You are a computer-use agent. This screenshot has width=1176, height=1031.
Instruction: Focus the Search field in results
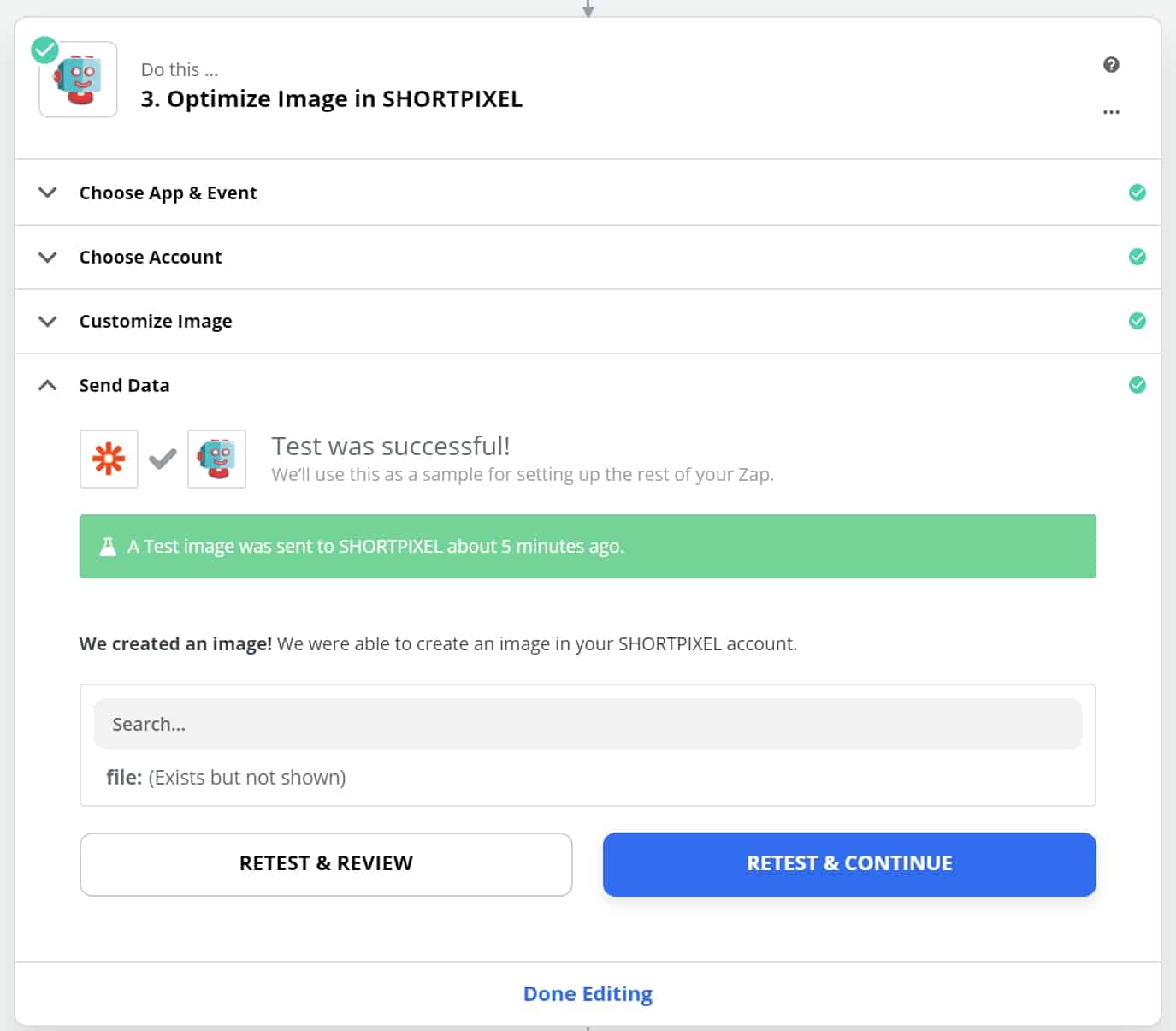tap(588, 724)
